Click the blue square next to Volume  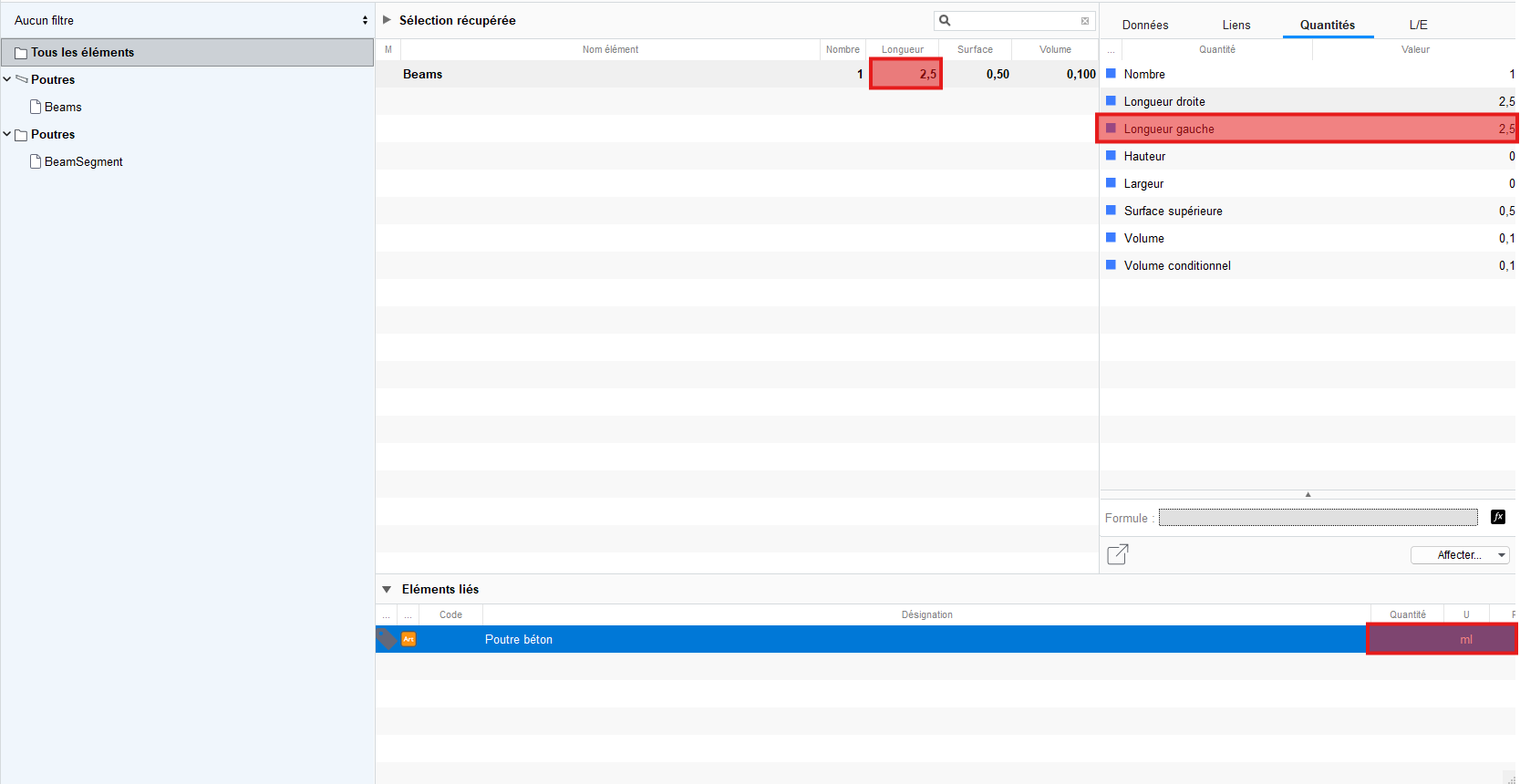click(x=1111, y=238)
